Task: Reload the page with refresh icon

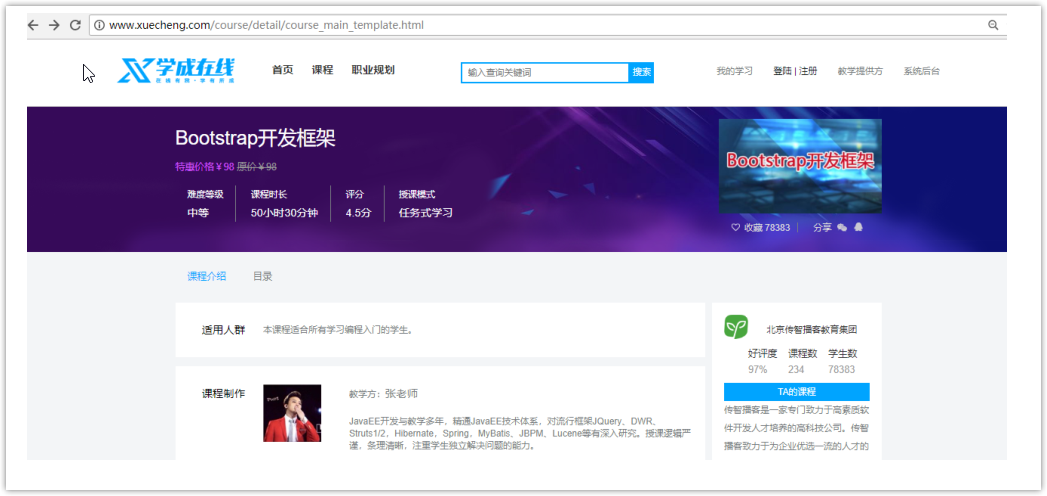Action: point(75,25)
